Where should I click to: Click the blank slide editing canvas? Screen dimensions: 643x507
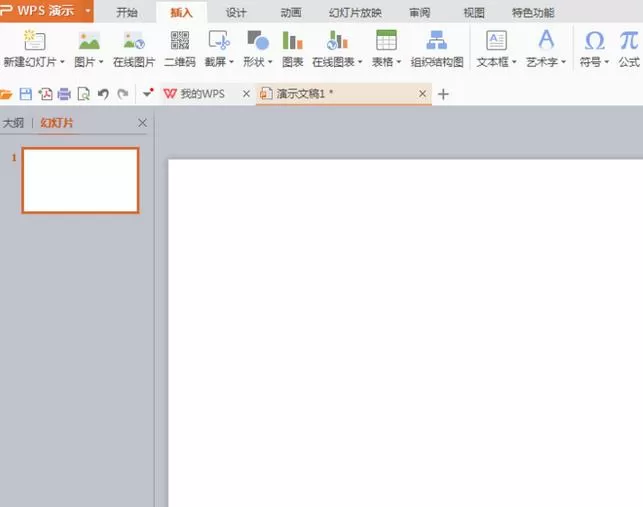click(x=406, y=333)
